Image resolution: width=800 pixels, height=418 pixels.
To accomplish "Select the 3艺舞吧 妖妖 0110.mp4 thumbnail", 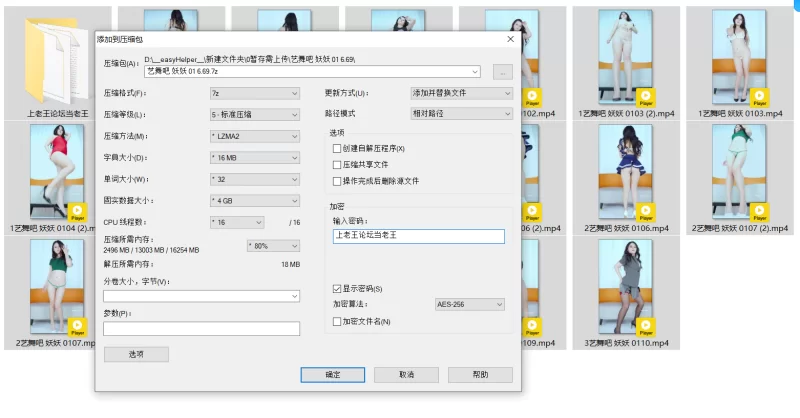I will (626, 286).
